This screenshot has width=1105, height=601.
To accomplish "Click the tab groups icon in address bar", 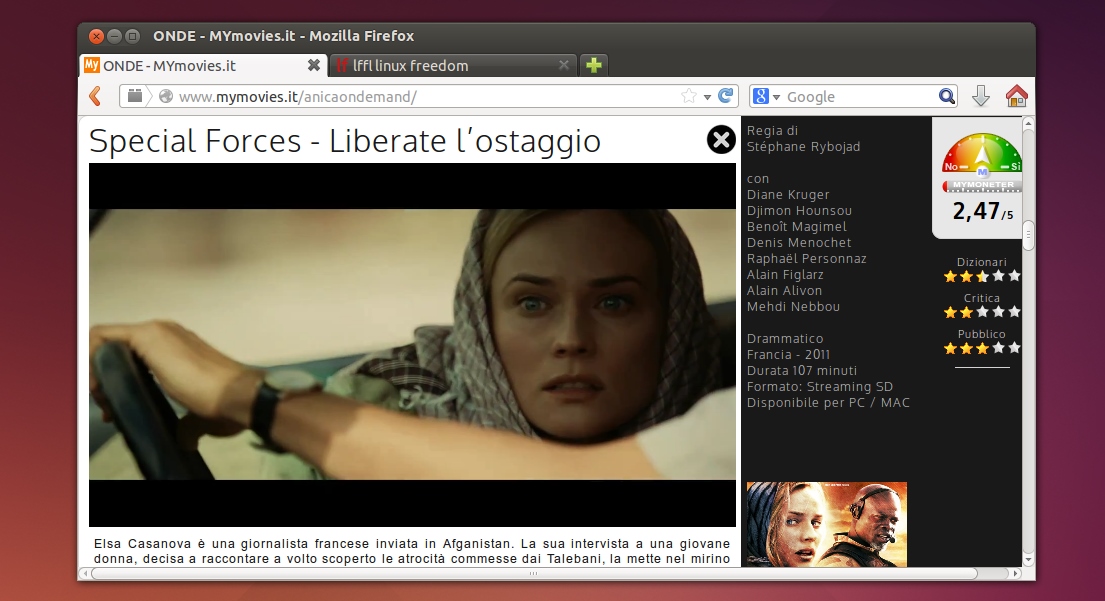I will 135,96.
